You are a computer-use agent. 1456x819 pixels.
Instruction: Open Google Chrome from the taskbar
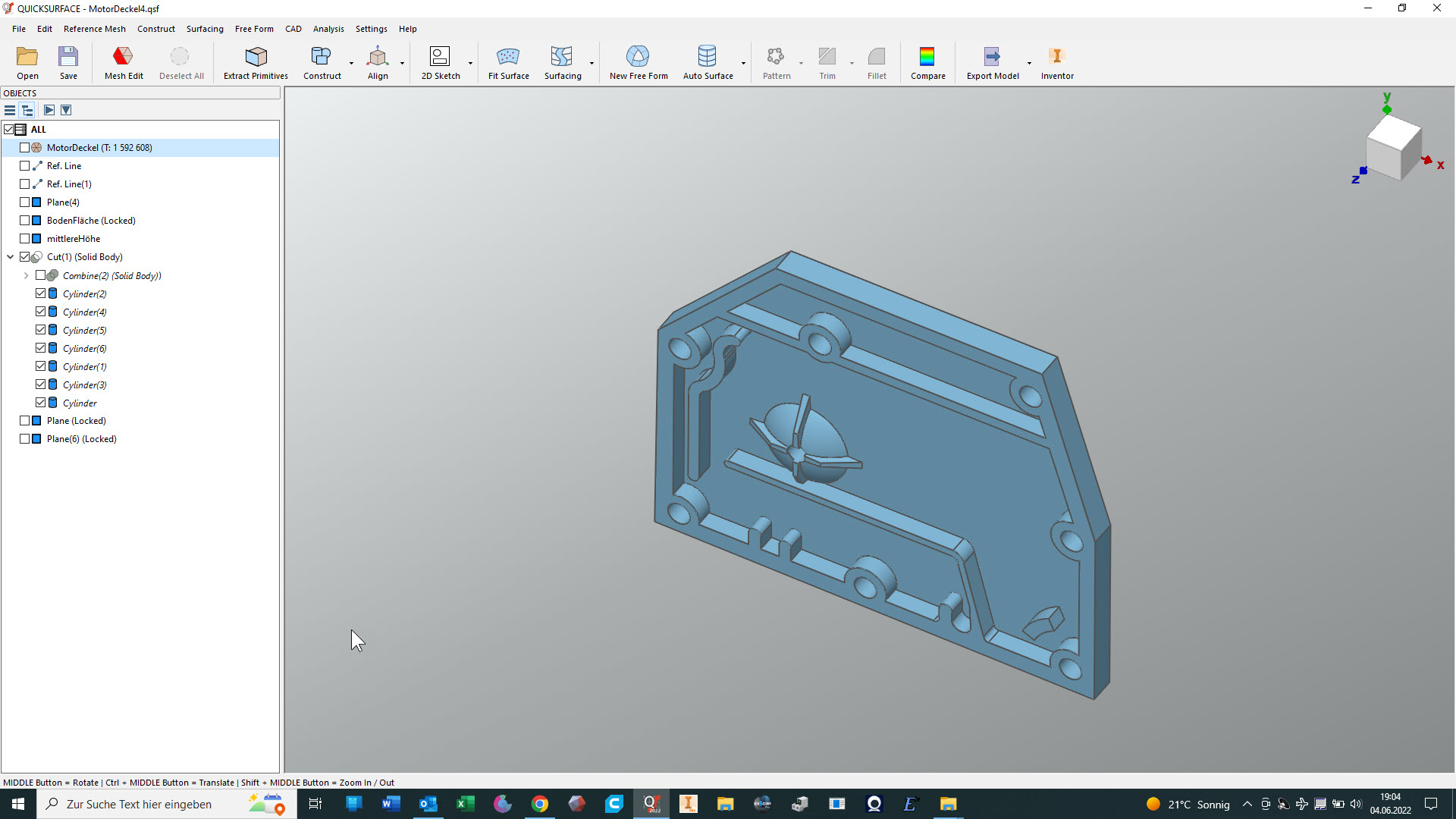[539, 804]
